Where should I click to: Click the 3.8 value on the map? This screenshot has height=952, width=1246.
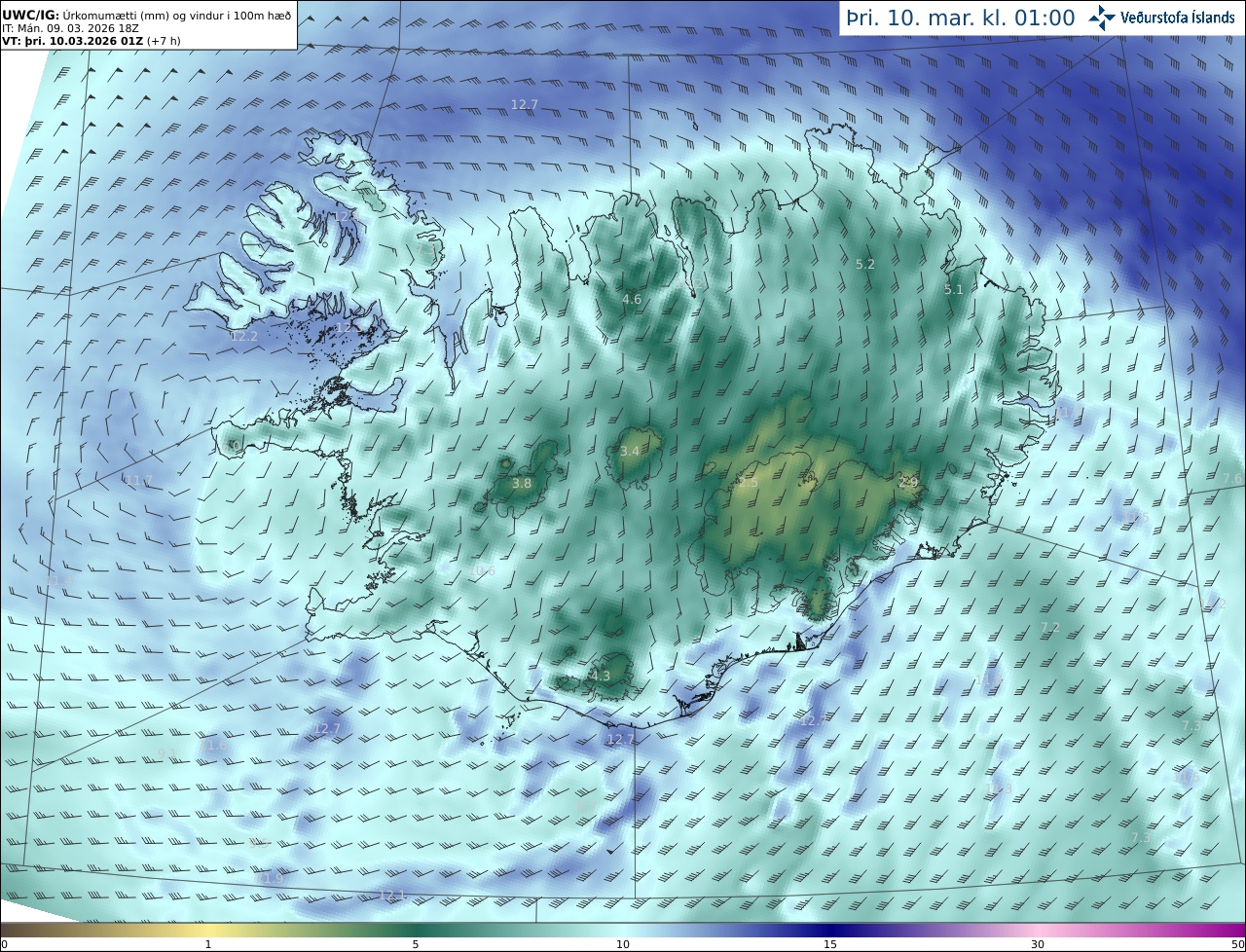pyautogui.click(x=522, y=483)
